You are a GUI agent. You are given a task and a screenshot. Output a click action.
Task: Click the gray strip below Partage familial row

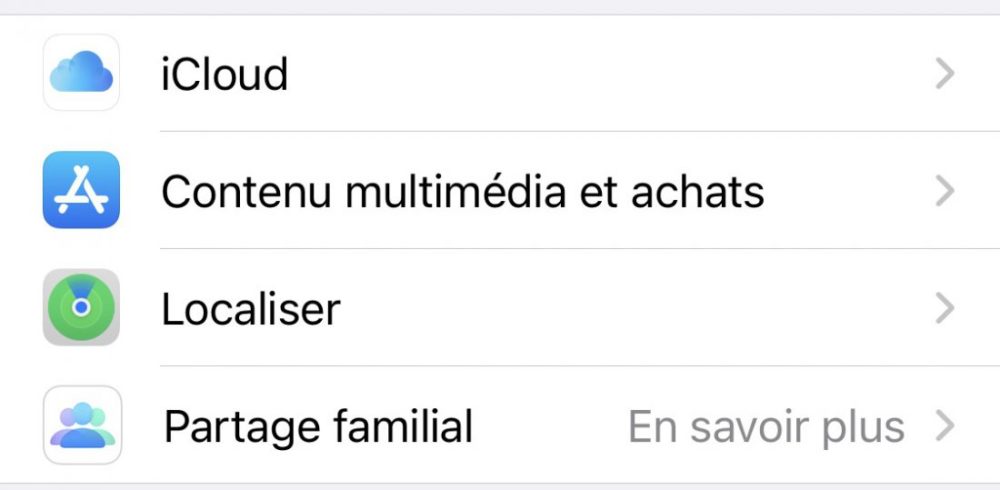pyautogui.click(x=500, y=486)
